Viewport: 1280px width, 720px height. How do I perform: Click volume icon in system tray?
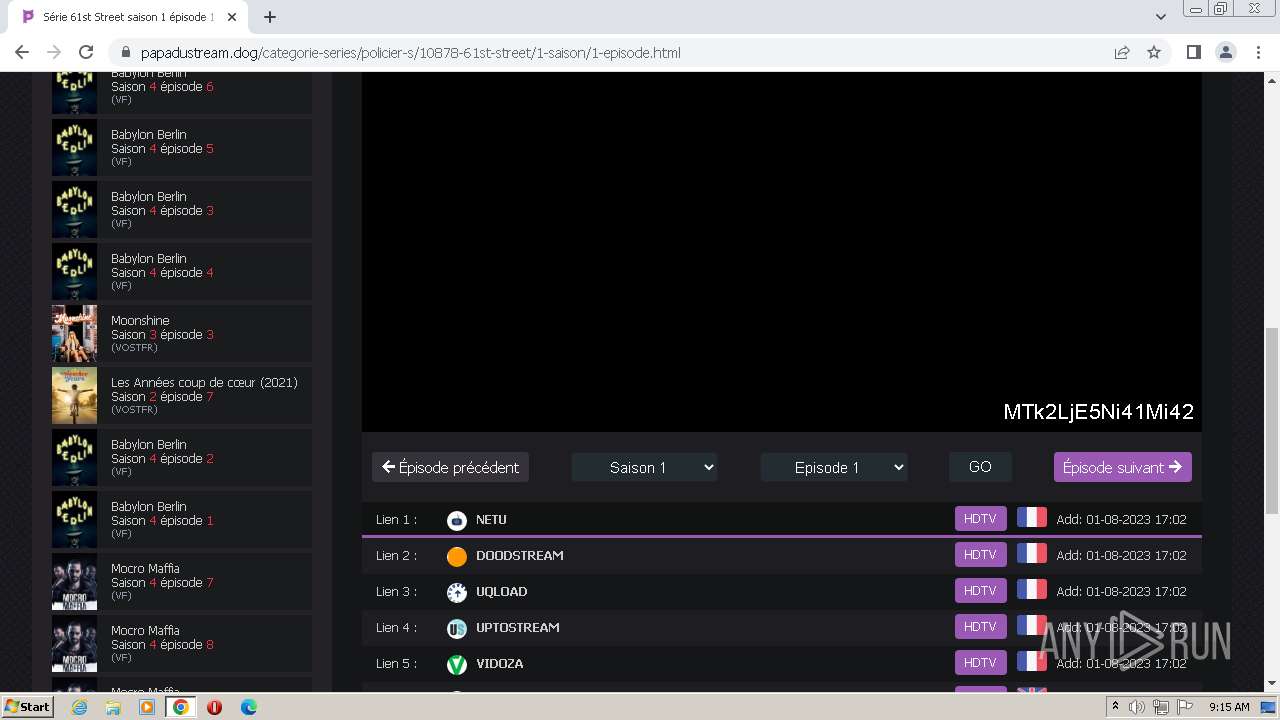(1137, 707)
